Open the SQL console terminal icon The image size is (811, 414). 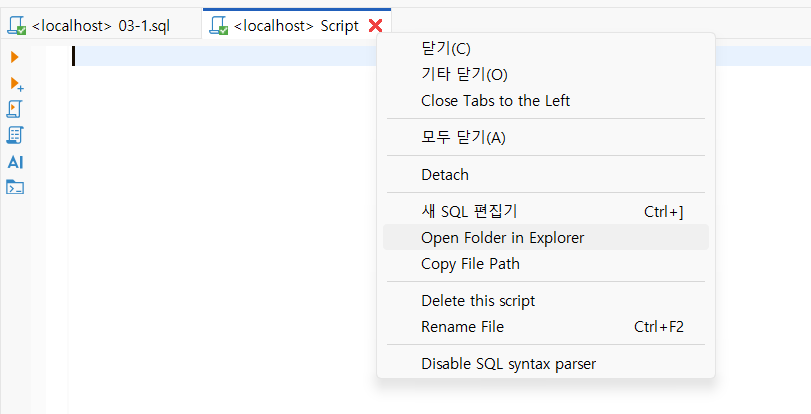[x=15, y=187]
